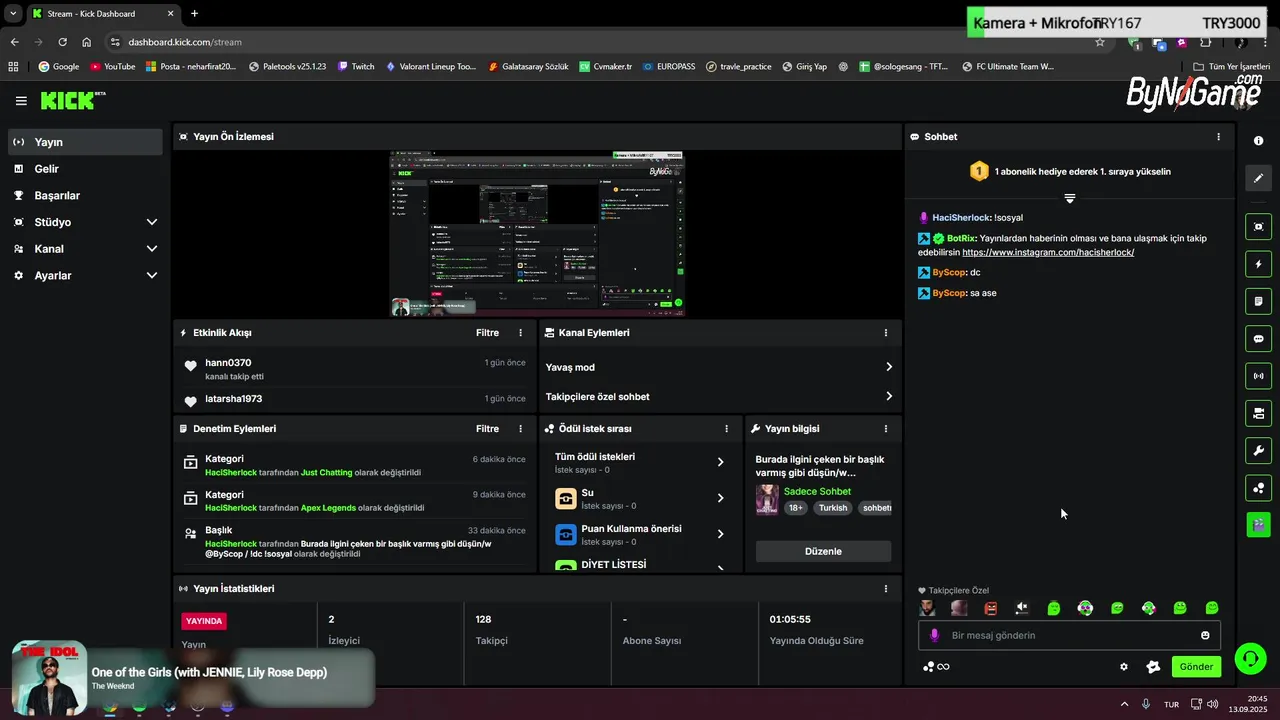Expand Tüm ödül istekleri row
This screenshot has width=1280, height=720.
coord(639,462)
